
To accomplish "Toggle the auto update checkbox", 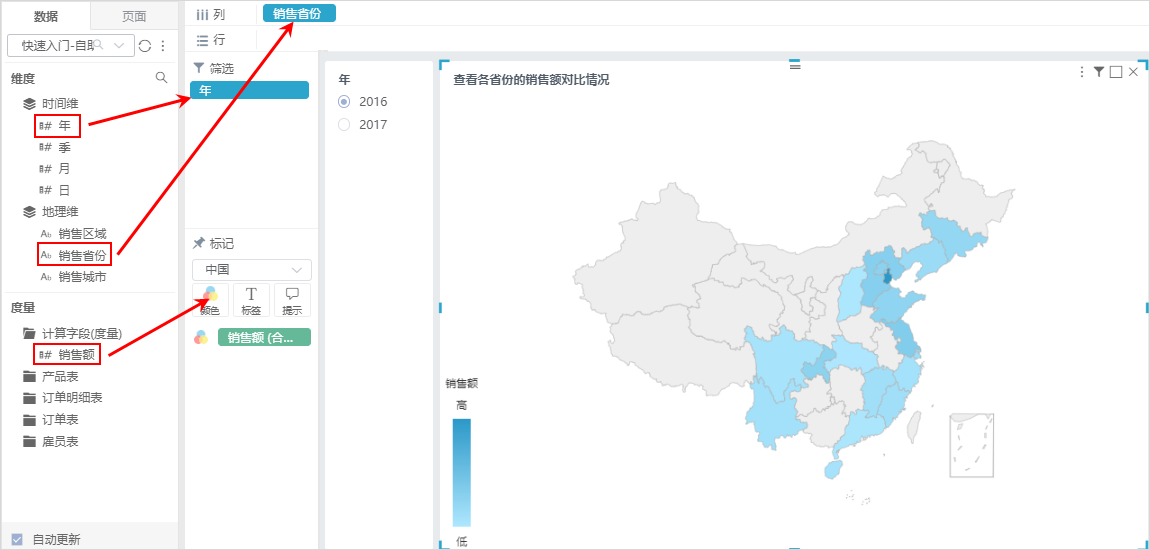I will (17, 540).
